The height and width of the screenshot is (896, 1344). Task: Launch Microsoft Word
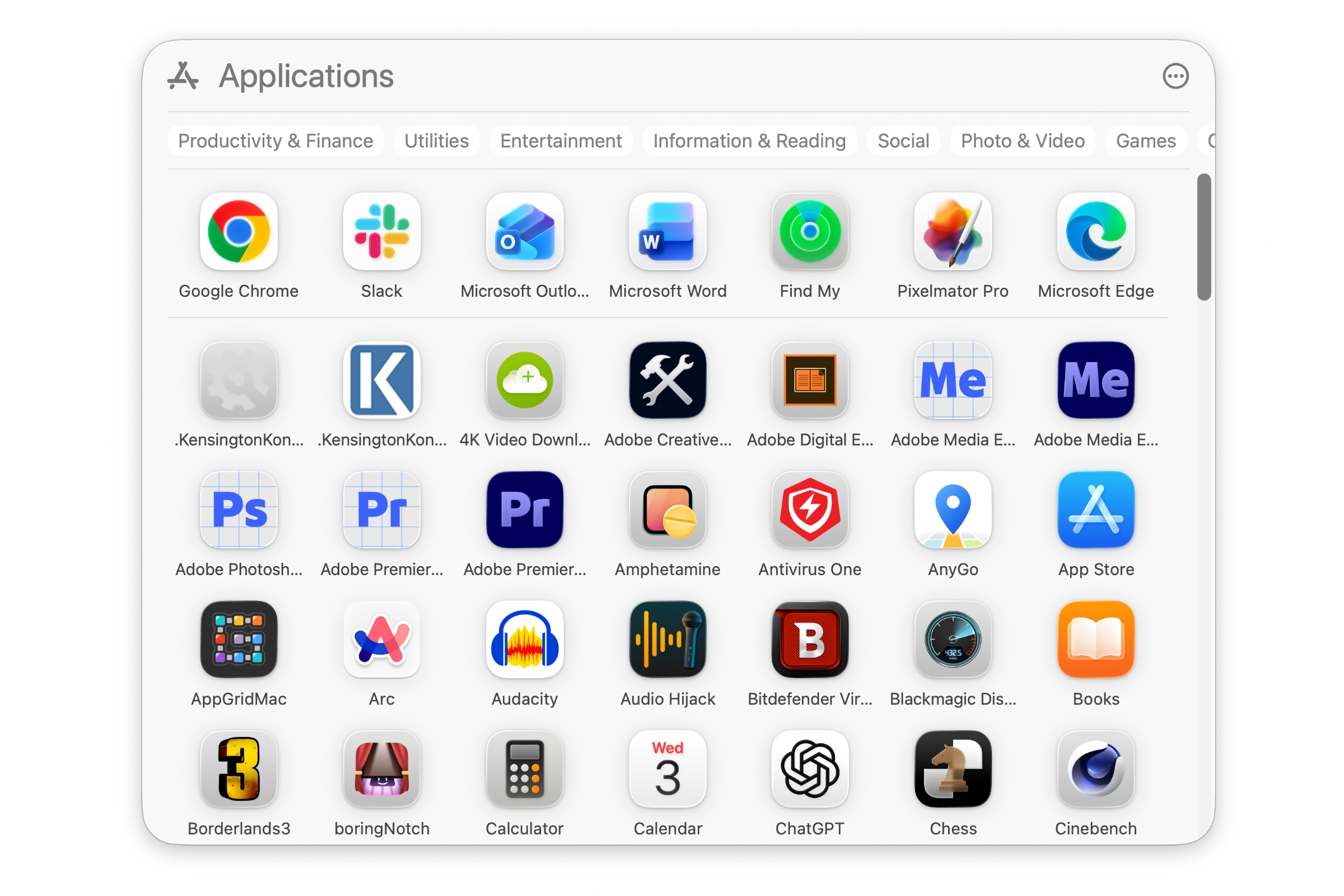668,231
